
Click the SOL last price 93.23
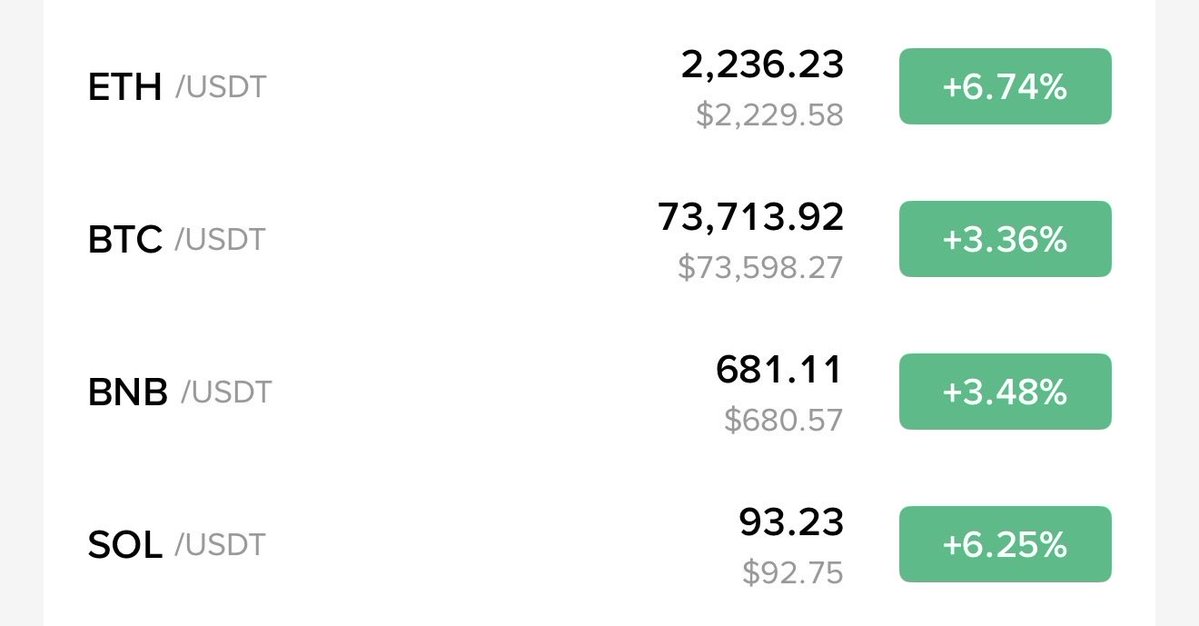(x=791, y=522)
